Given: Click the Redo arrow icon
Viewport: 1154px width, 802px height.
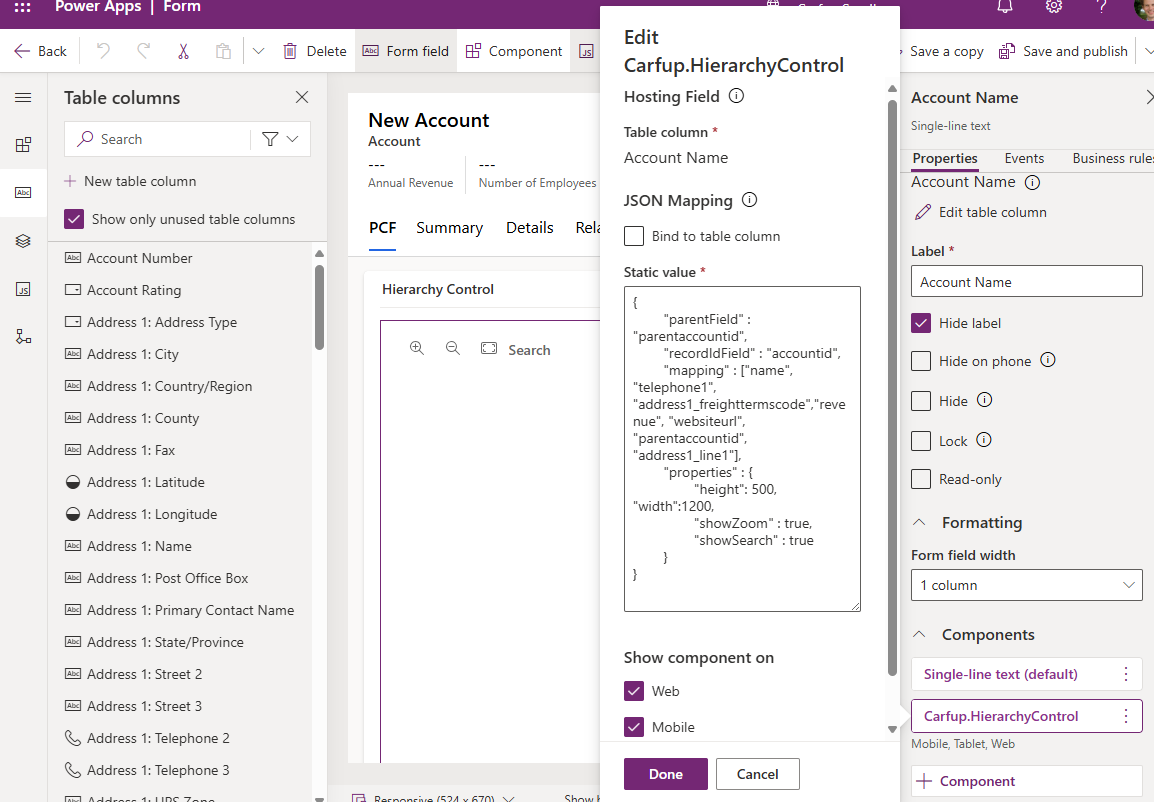Looking at the screenshot, I should (144, 51).
